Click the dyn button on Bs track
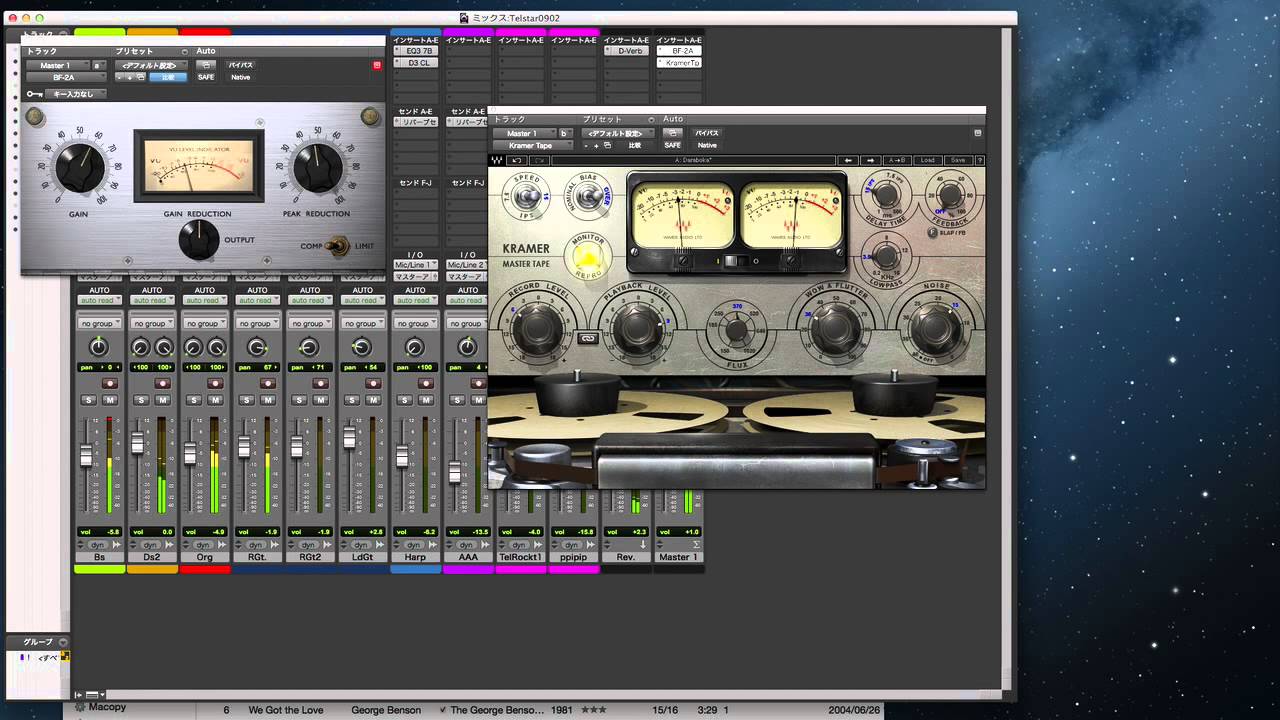This screenshot has width=1280, height=720. [99, 545]
